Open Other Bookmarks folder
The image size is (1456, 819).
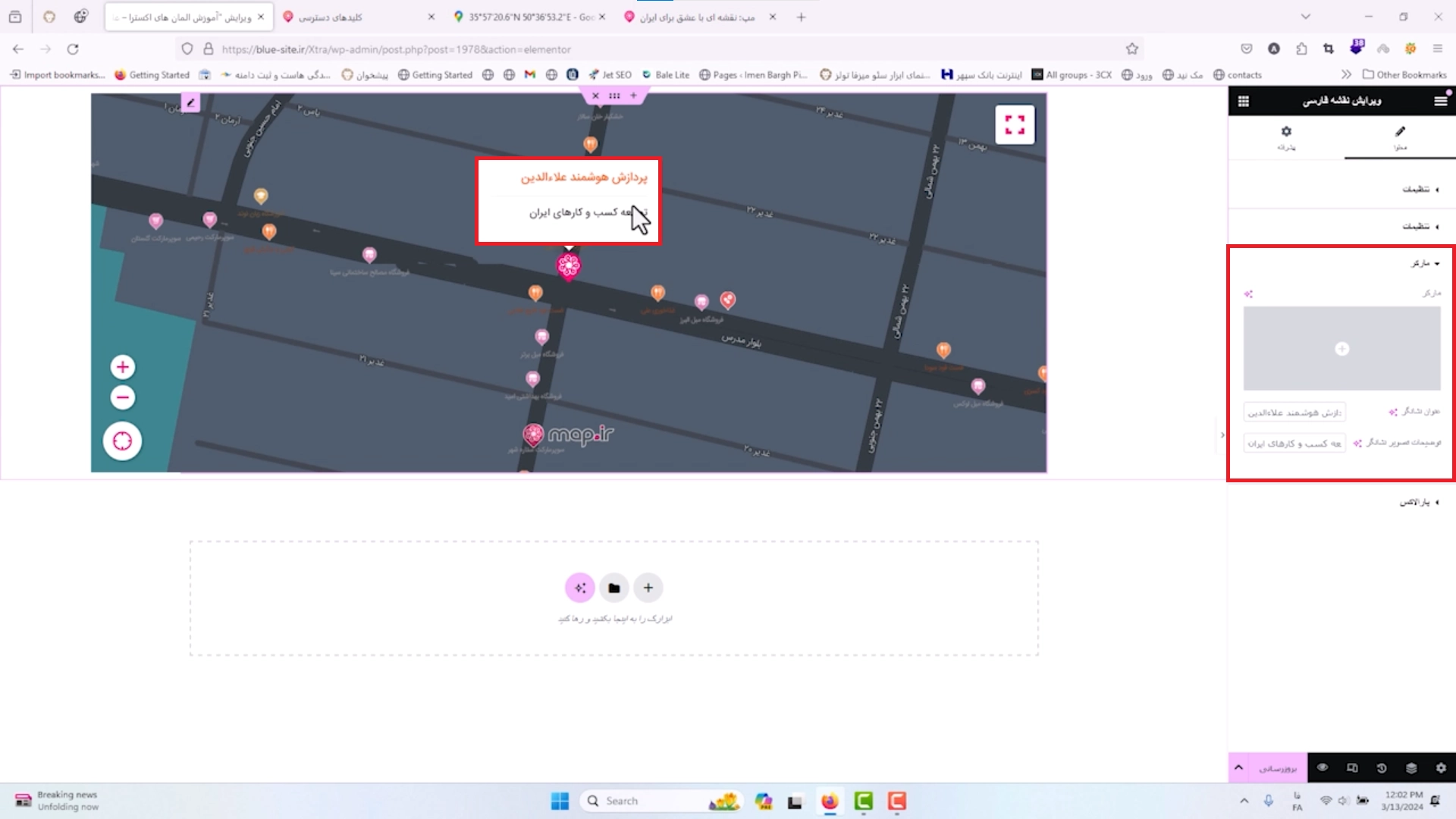pyautogui.click(x=1405, y=74)
